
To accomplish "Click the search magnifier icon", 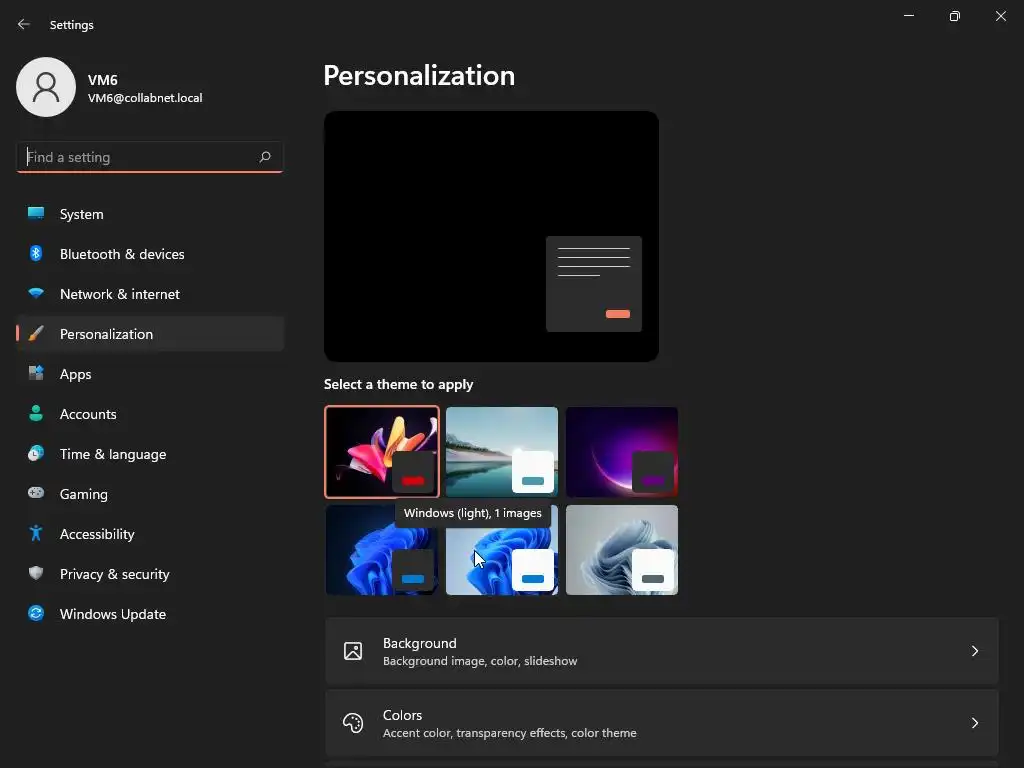I will (x=264, y=157).
